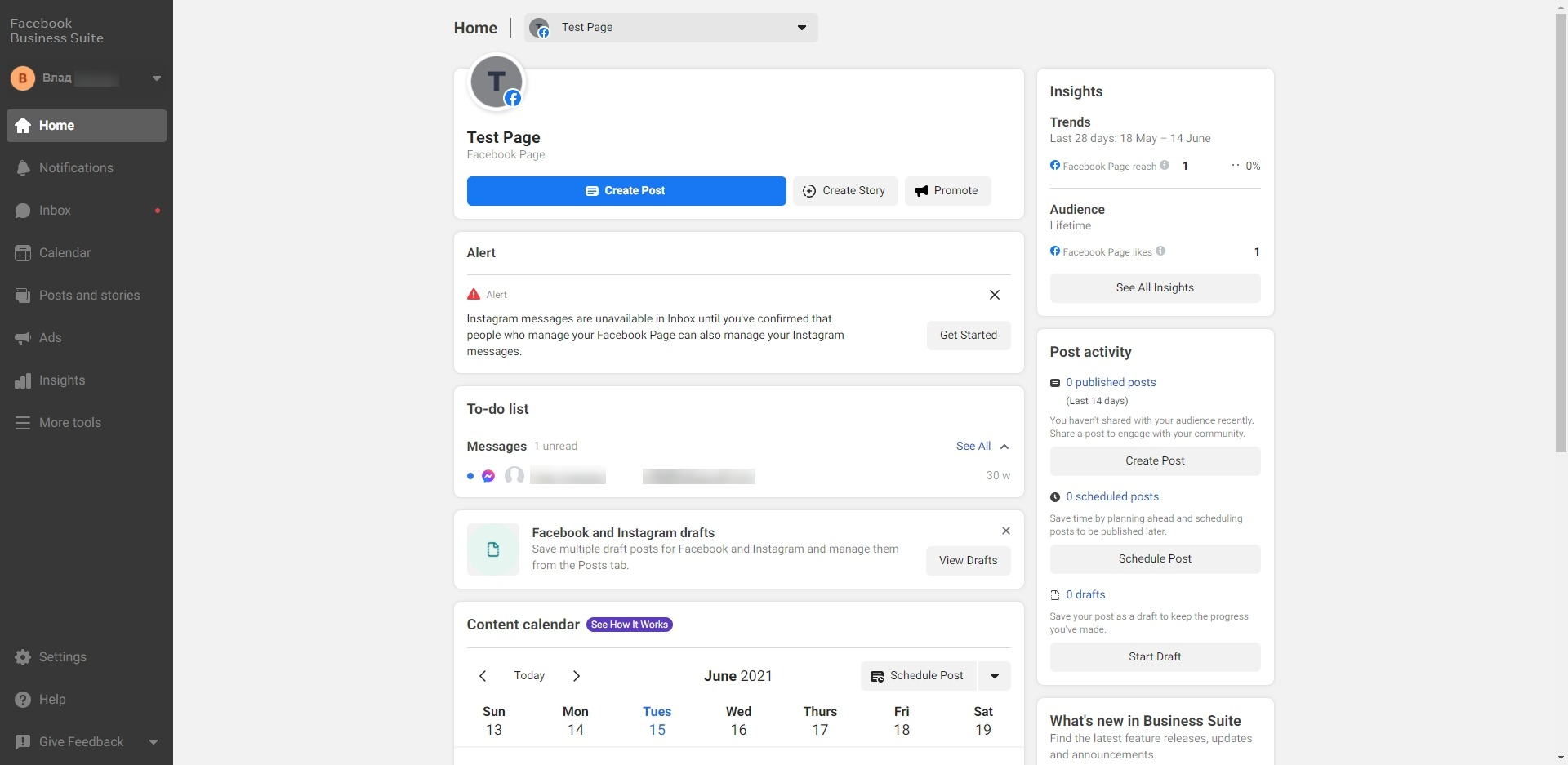Click See All messages link
Image resolution: width=1568 pixels, height=765 pixels.
[x=973, y=447]
